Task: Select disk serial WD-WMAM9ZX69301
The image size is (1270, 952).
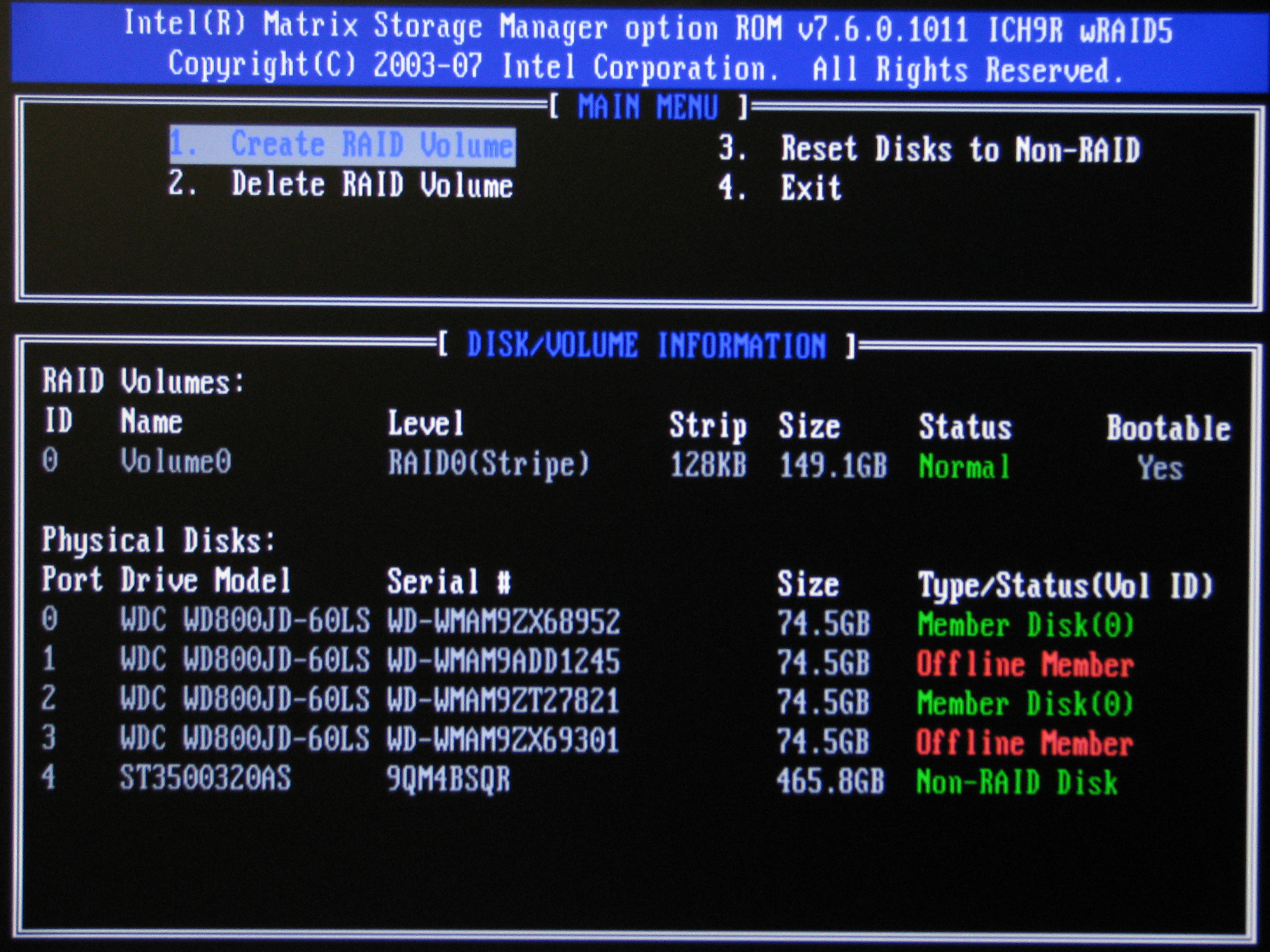Action: point(503,740)
